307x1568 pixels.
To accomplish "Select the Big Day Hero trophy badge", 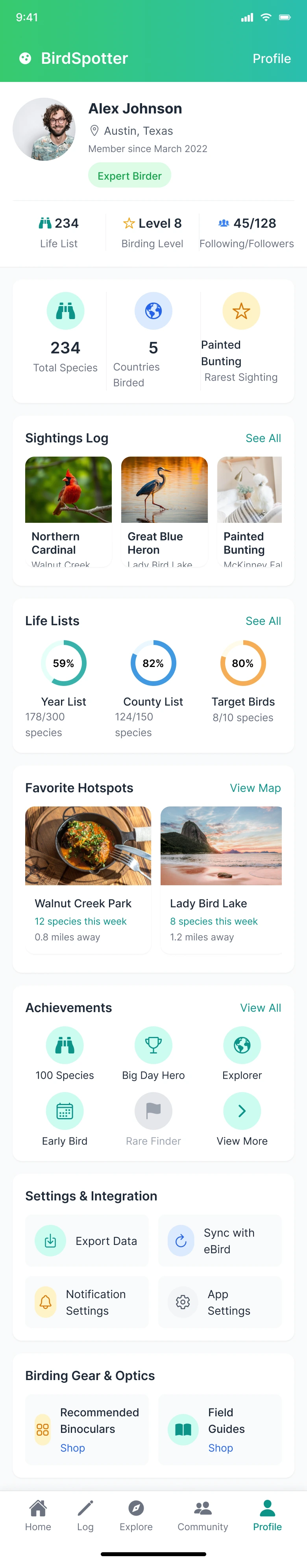I will 153,1044.
